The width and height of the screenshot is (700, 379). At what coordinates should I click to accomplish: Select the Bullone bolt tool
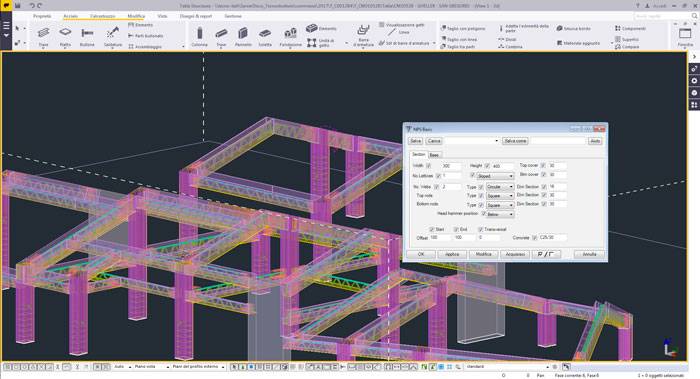point(87,36)
